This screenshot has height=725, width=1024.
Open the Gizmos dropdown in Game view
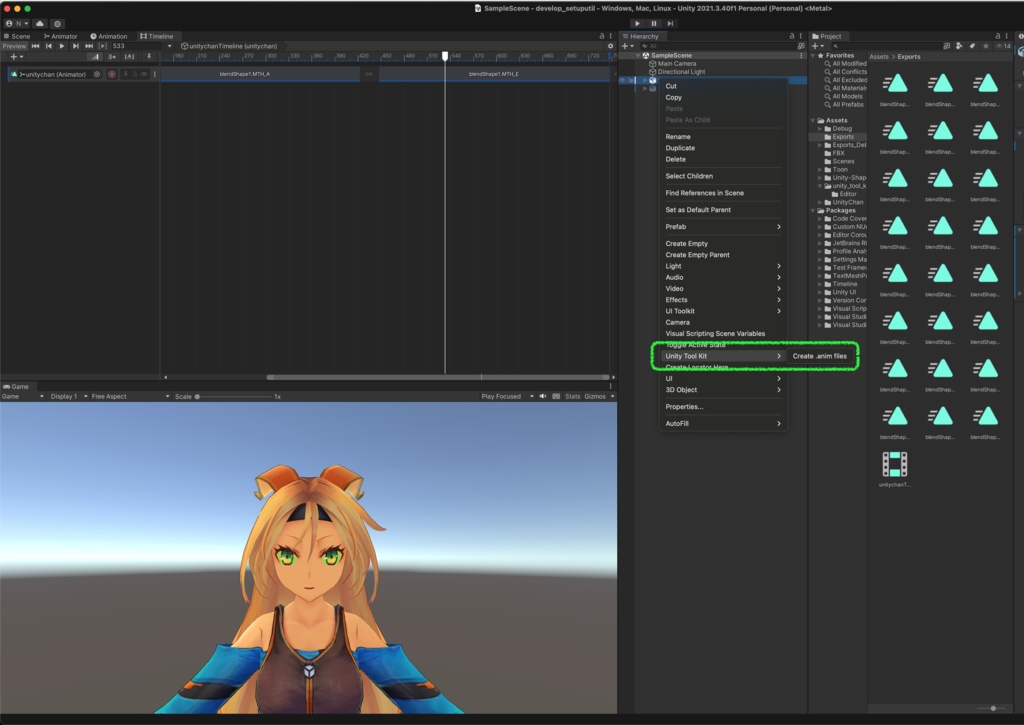click(x=598, y=395)
